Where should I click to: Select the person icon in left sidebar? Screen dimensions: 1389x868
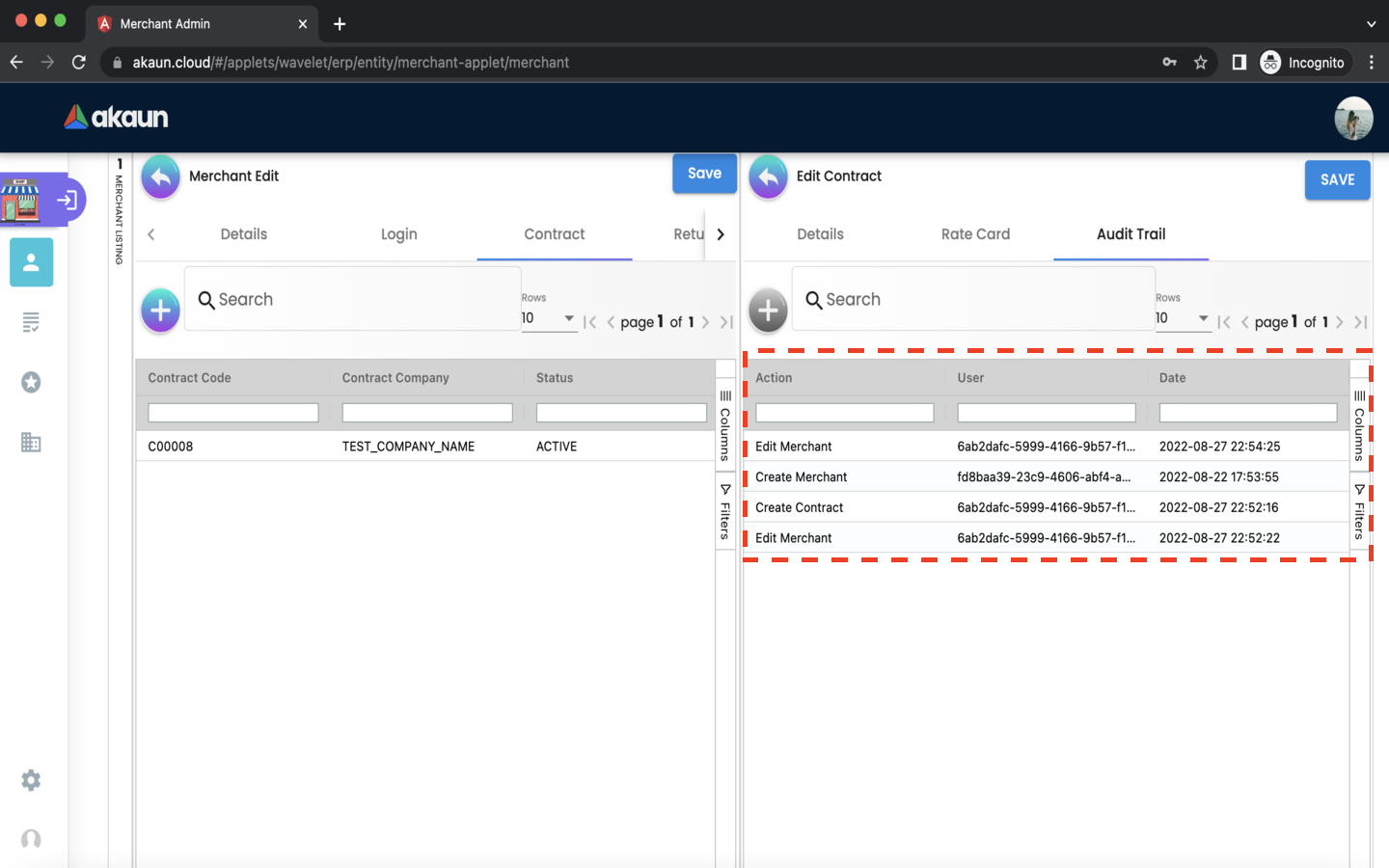[31, 262]
